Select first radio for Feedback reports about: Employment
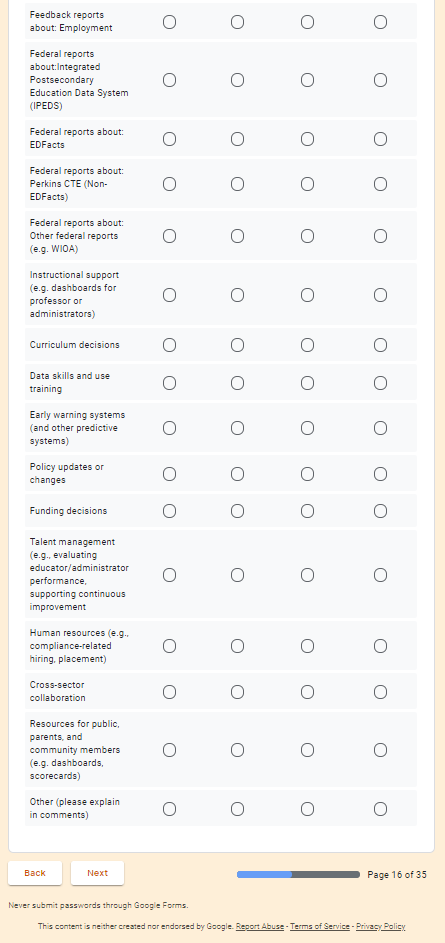This screenshot has height=943, width=445. pyautogui.click(x=170, y=22)
